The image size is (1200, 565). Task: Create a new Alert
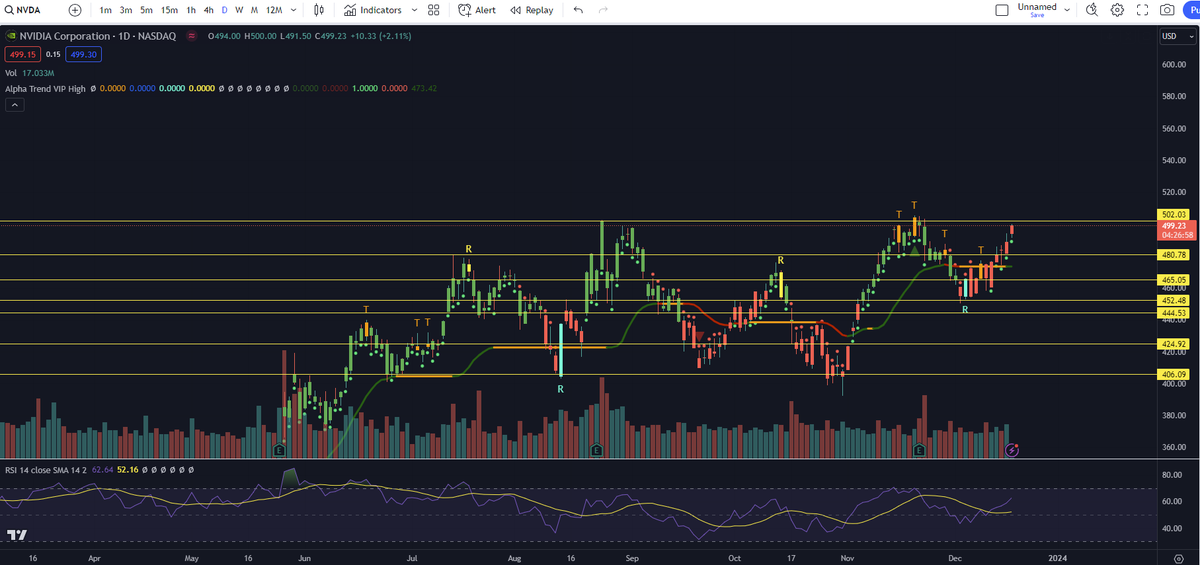(x=477, y=10)
